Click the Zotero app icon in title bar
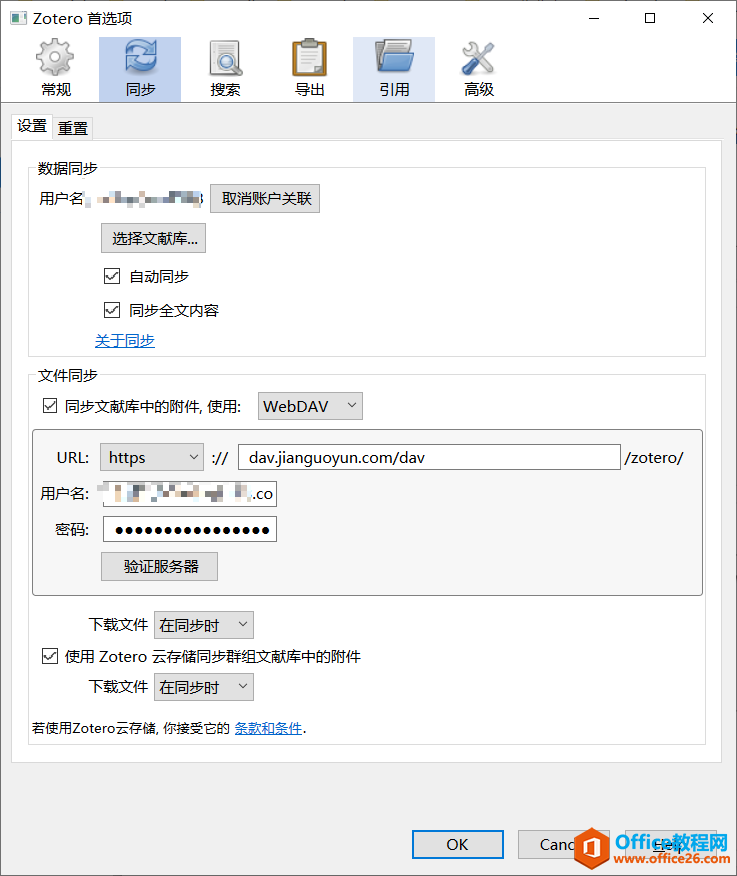Image resolution: width=737 pixels, height=876 pixels. pos(18,18)
